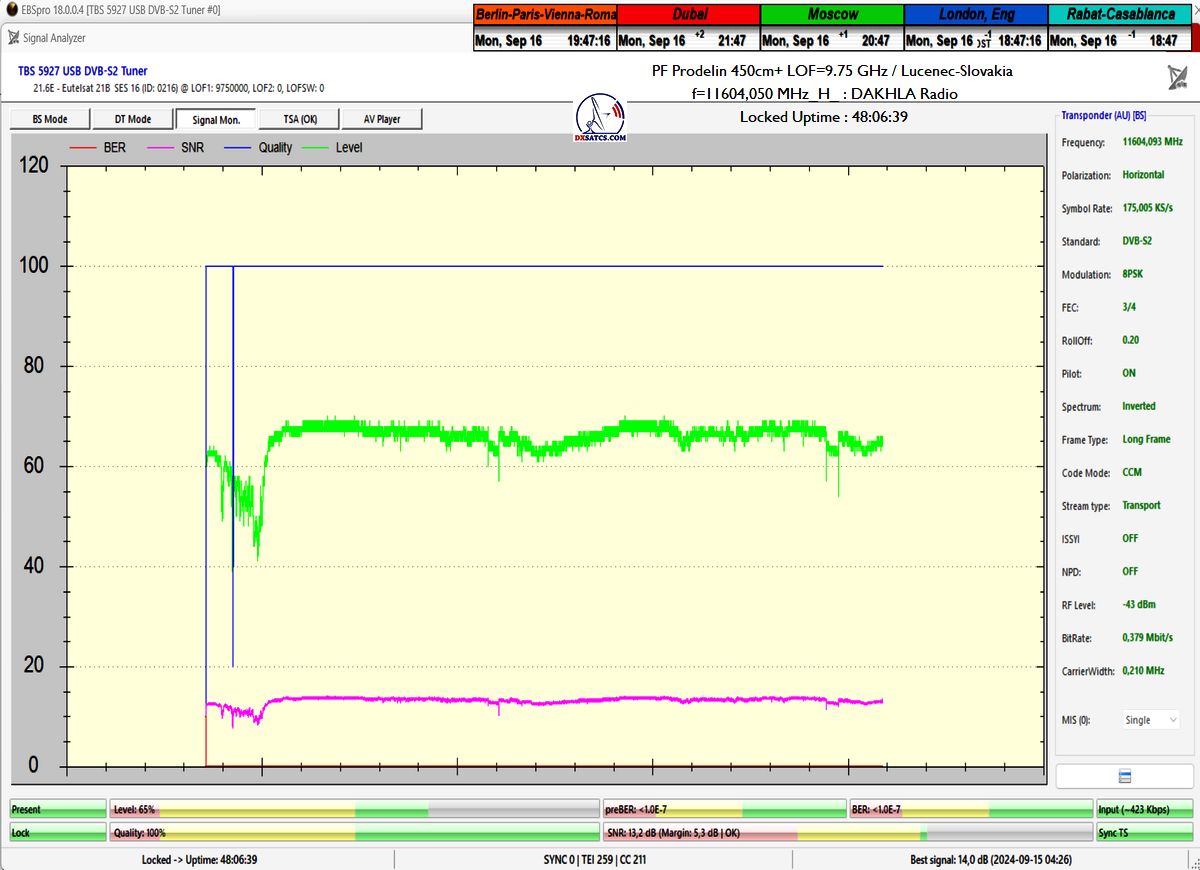1200x870 pixels.
Task: Open the AV Player
Action: 382,119
